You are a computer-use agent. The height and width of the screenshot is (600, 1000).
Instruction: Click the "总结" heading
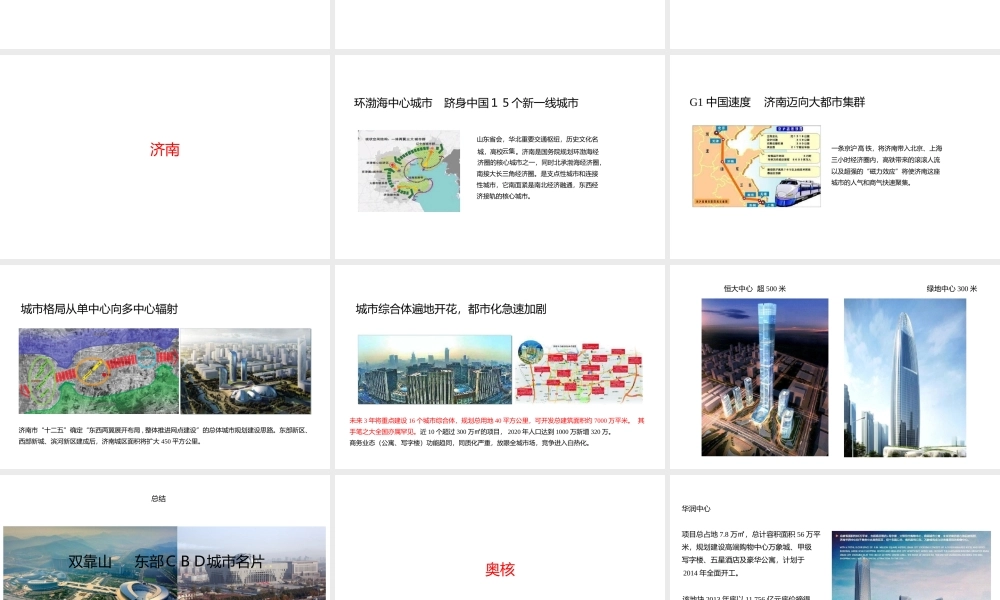coord(158,497)
